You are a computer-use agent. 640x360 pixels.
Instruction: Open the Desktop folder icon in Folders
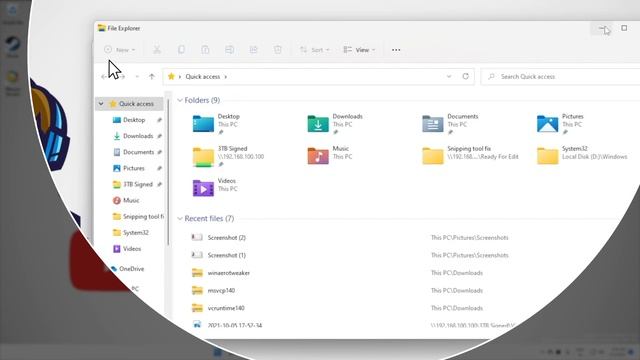(203, 124)
